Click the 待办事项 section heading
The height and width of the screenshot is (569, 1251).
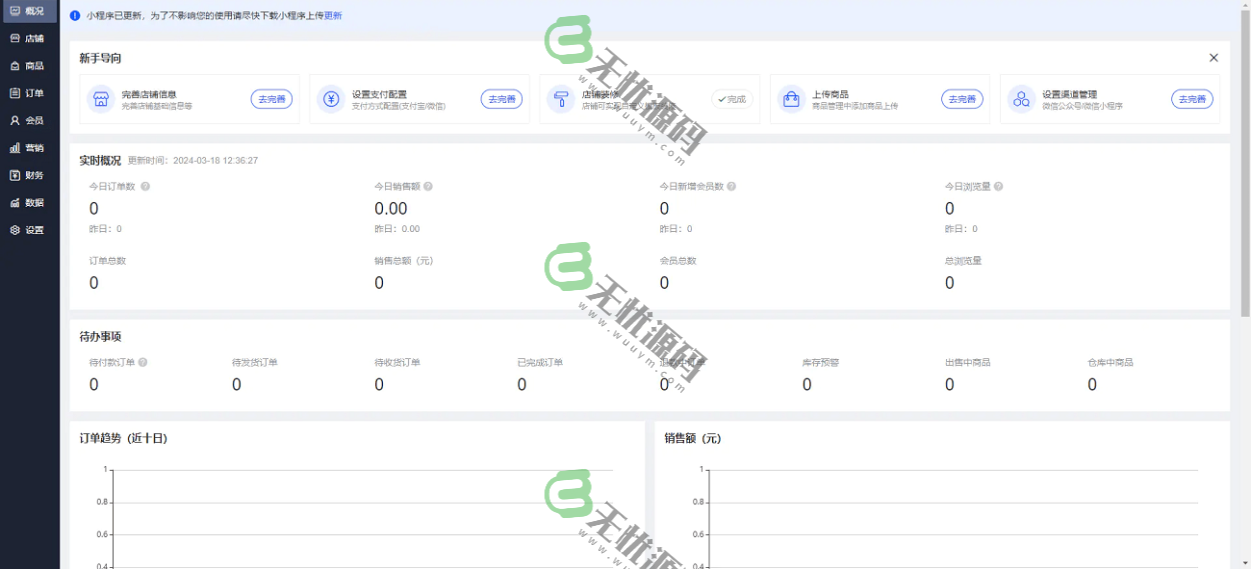point(100,337)
